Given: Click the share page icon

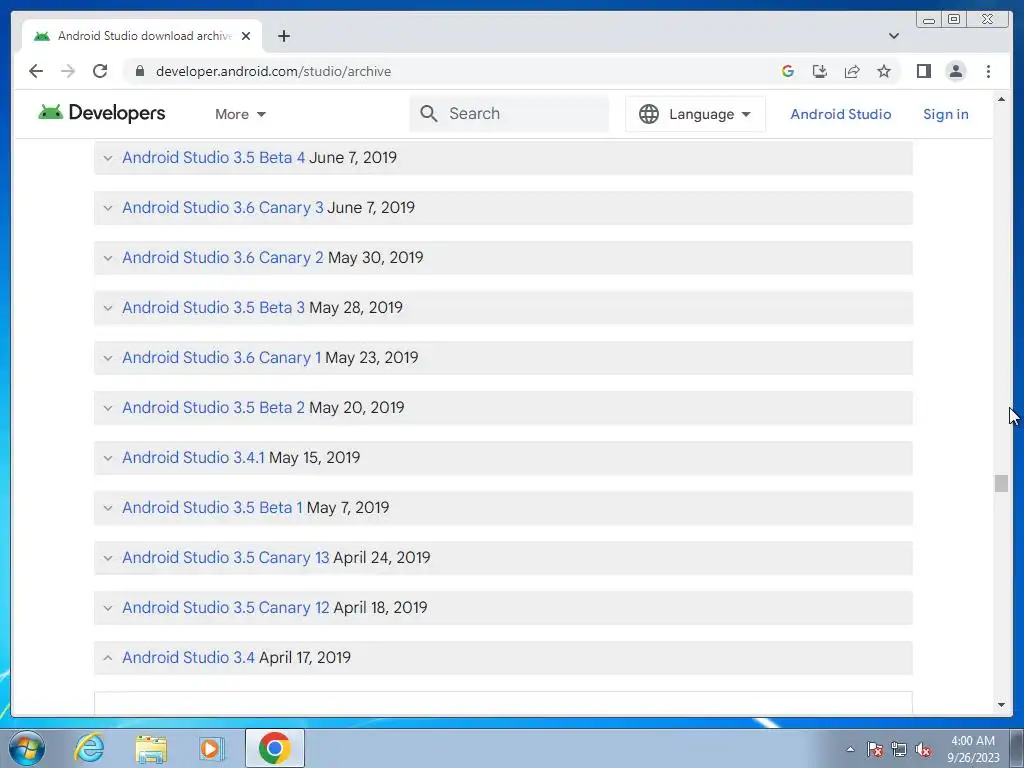Looking at the screenshot, I should pyautogui.click(x=852, y=71).
